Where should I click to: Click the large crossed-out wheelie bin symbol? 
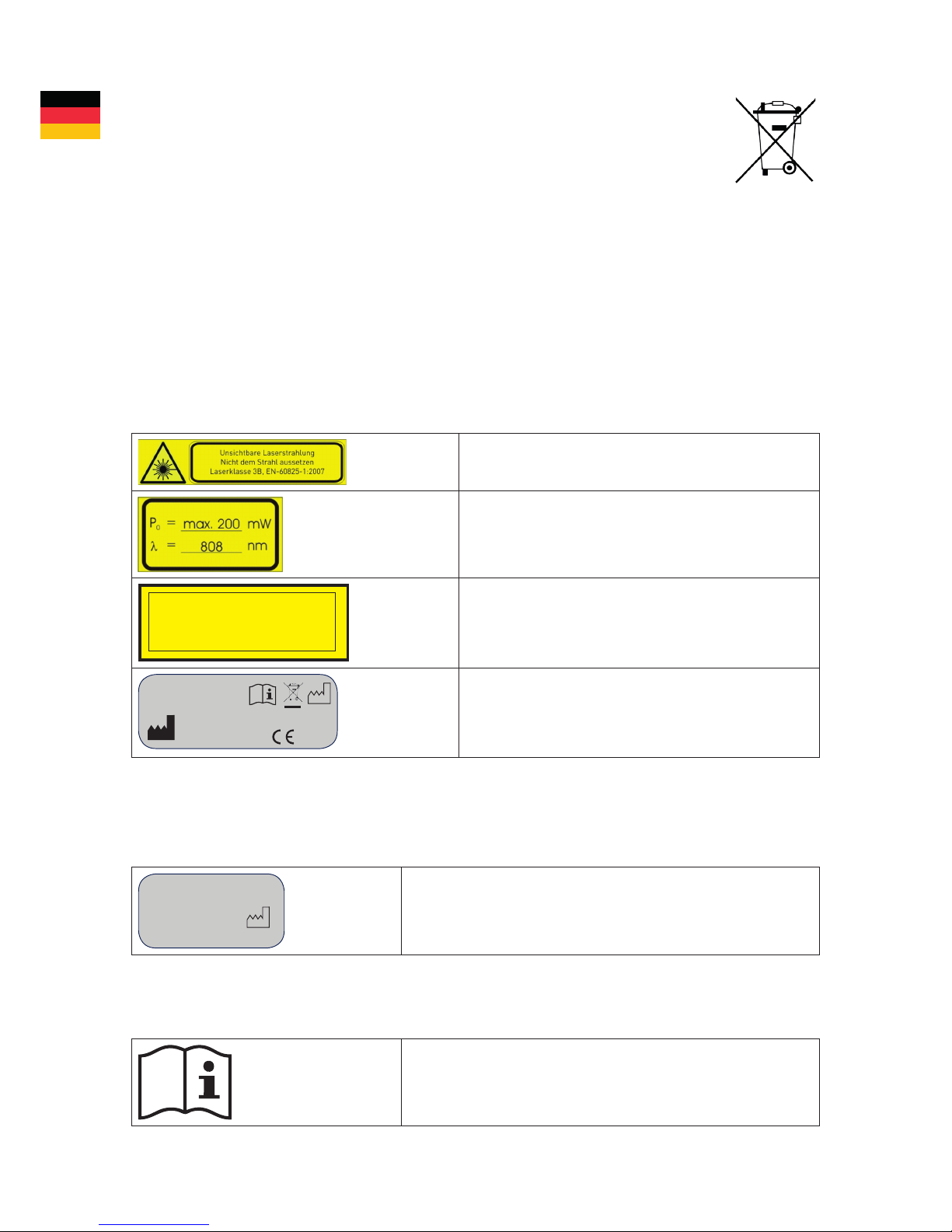[x=775, y=140]
